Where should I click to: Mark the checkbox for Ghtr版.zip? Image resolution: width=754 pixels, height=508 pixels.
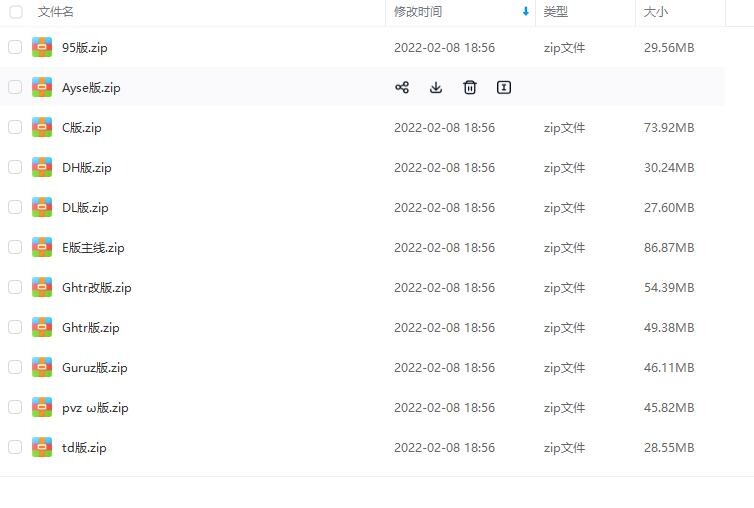pyautogui.click(x=15, y=327)
